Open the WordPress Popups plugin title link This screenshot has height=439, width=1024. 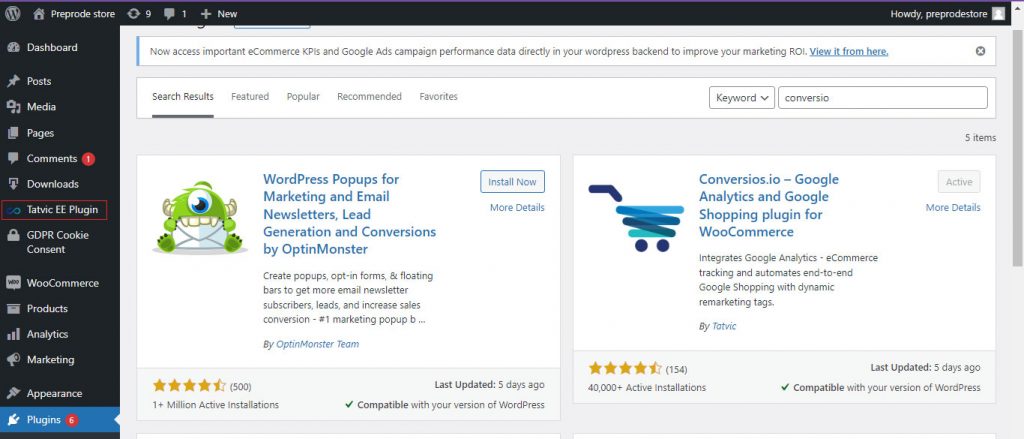[x=349, y=214]
